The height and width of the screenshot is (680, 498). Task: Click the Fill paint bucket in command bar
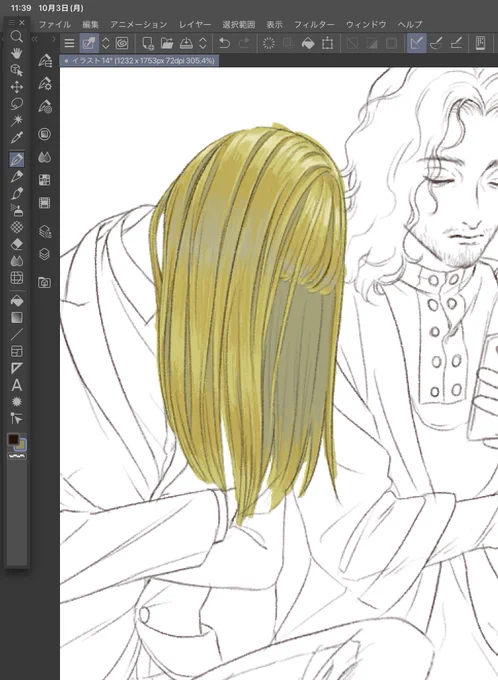point(308,43)
